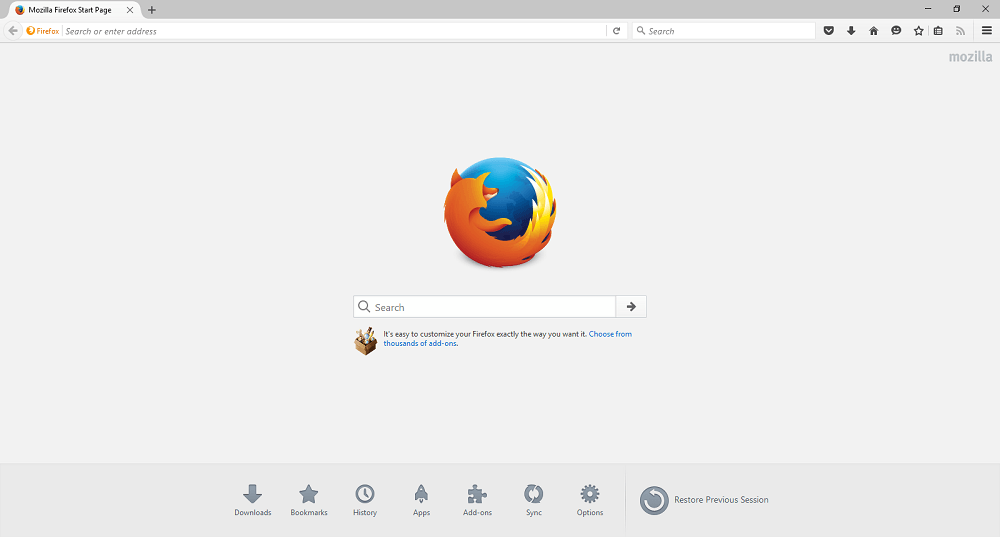Reload the current page
The image size is (1000, 537).
[617, 31]
